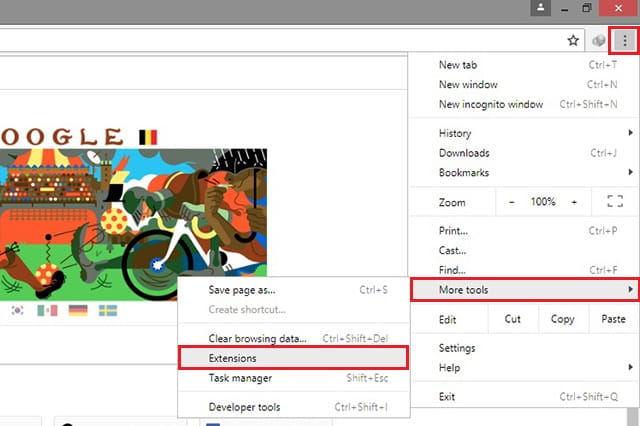Image resolution: width=640 pixels, height=426 pixels.
Task: Decrease zoom with the minus button
Action: [511, 202]
